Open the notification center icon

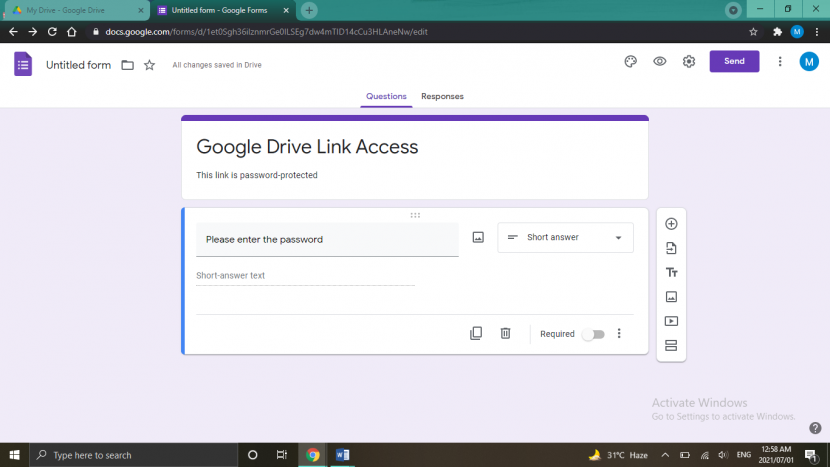[810, 455]
